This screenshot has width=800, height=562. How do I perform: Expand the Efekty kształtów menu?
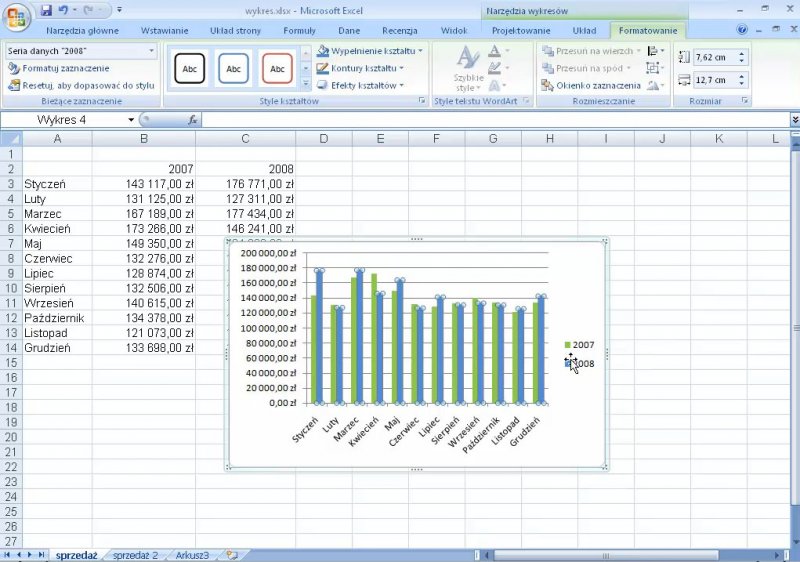(x=367, y=86)
